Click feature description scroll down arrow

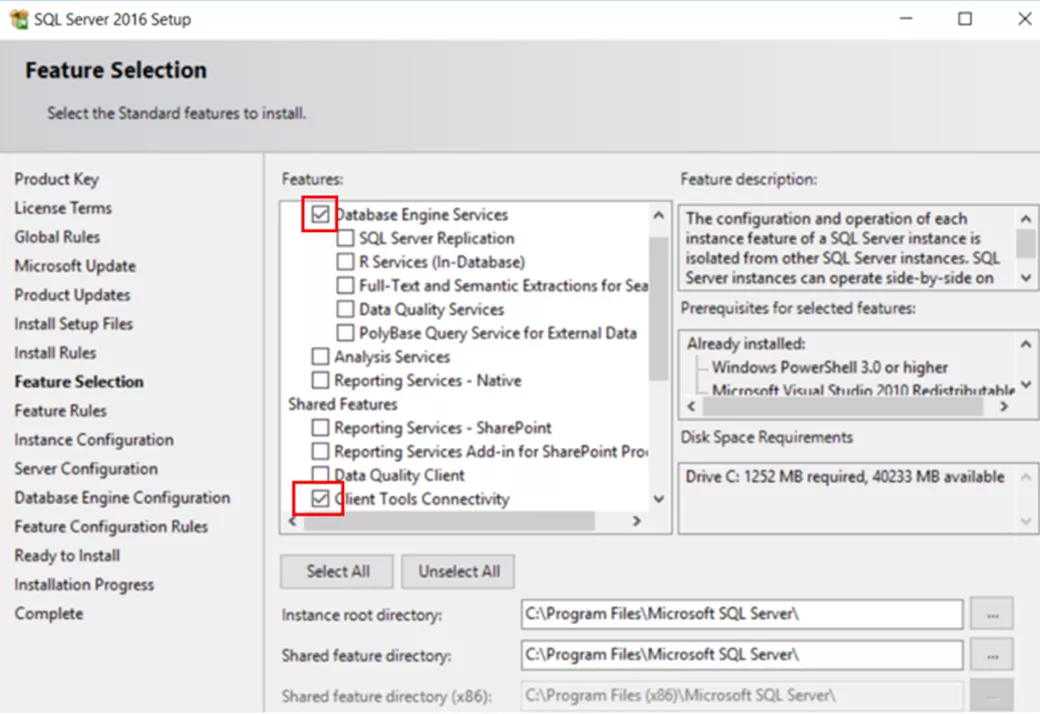pyautogui.click(x=1026, y=277)
